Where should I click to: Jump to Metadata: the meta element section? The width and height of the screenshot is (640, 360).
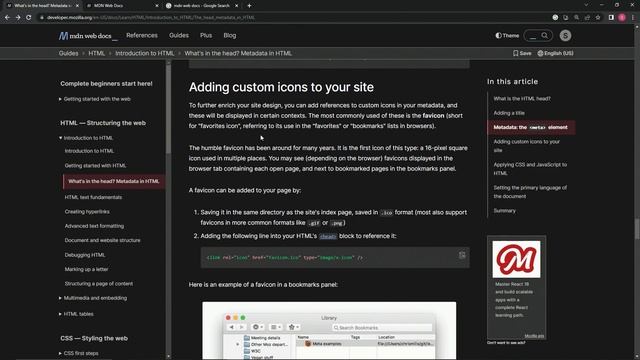(530, 127)
